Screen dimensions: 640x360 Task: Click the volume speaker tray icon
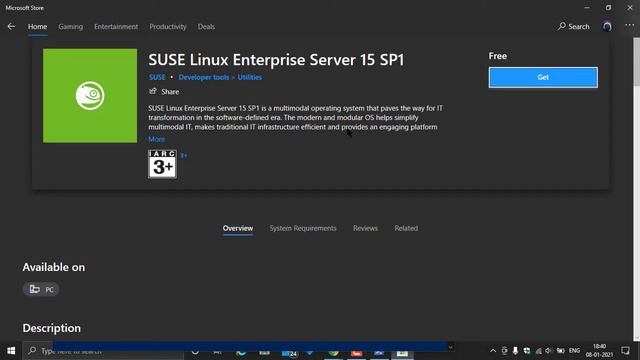[x=549, y=351]
